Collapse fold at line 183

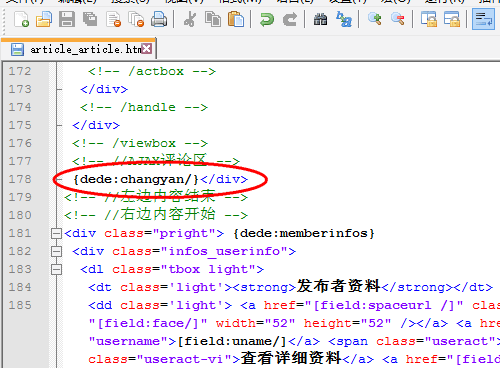coord(56,269)
